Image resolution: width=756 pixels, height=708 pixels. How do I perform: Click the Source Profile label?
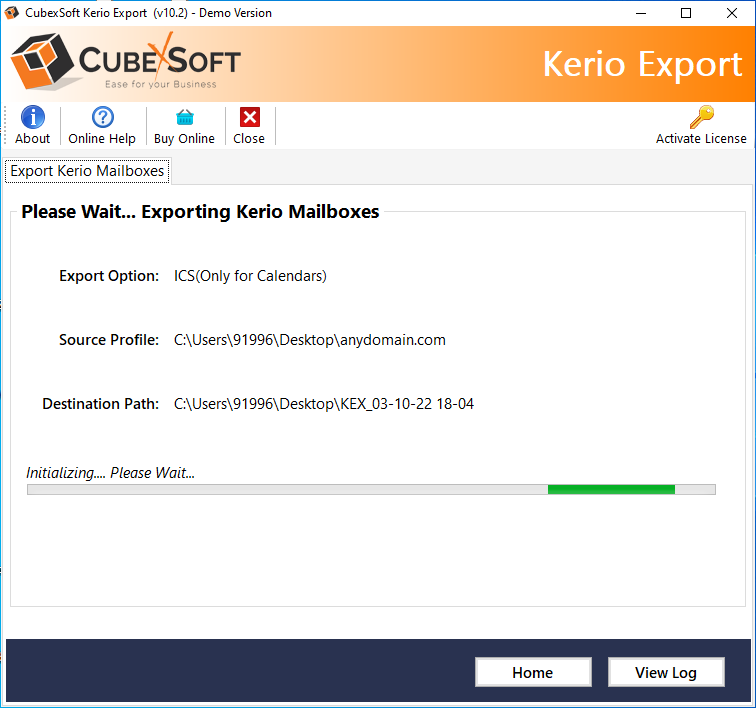pyautogui.click(x=109, y=340)
